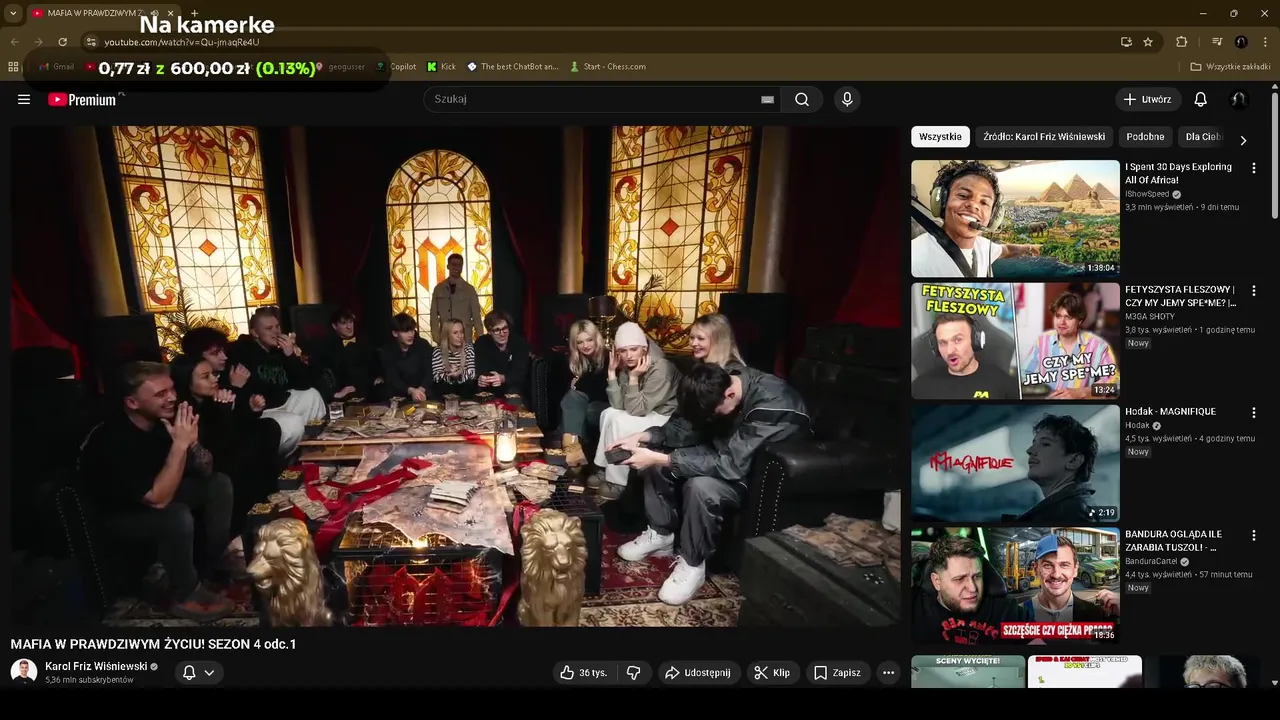Open Chrome three-dot menu
1280x720 pixels.
coord(1265,42)
